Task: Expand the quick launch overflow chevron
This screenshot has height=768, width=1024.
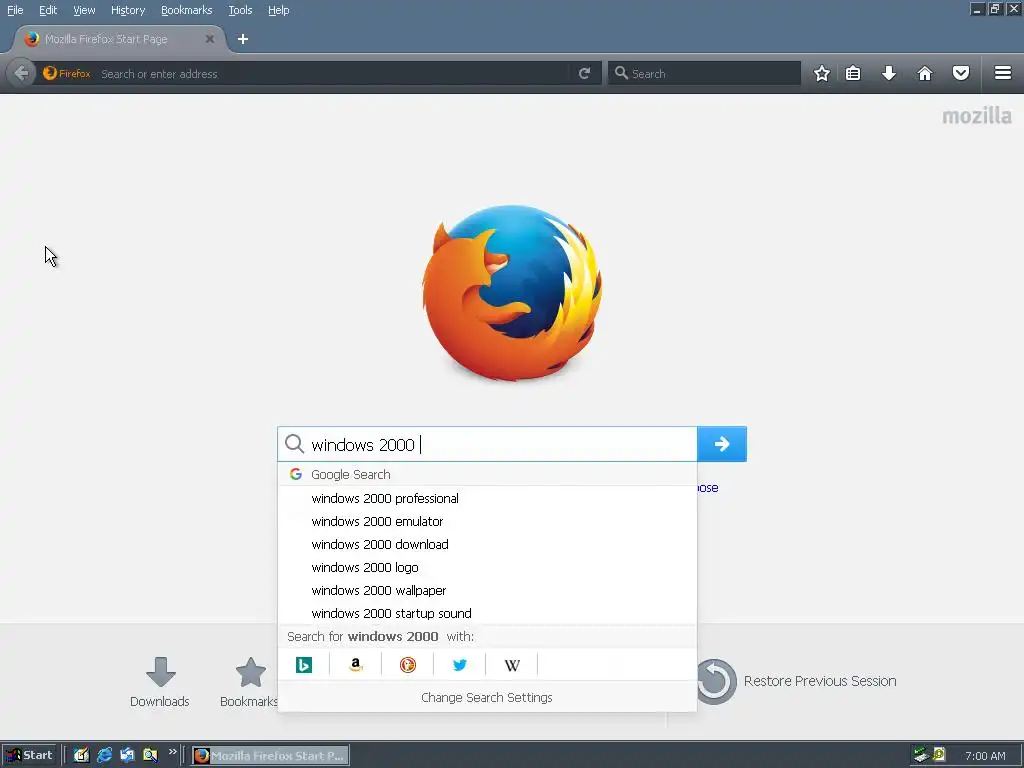Action: pos(172,752)
